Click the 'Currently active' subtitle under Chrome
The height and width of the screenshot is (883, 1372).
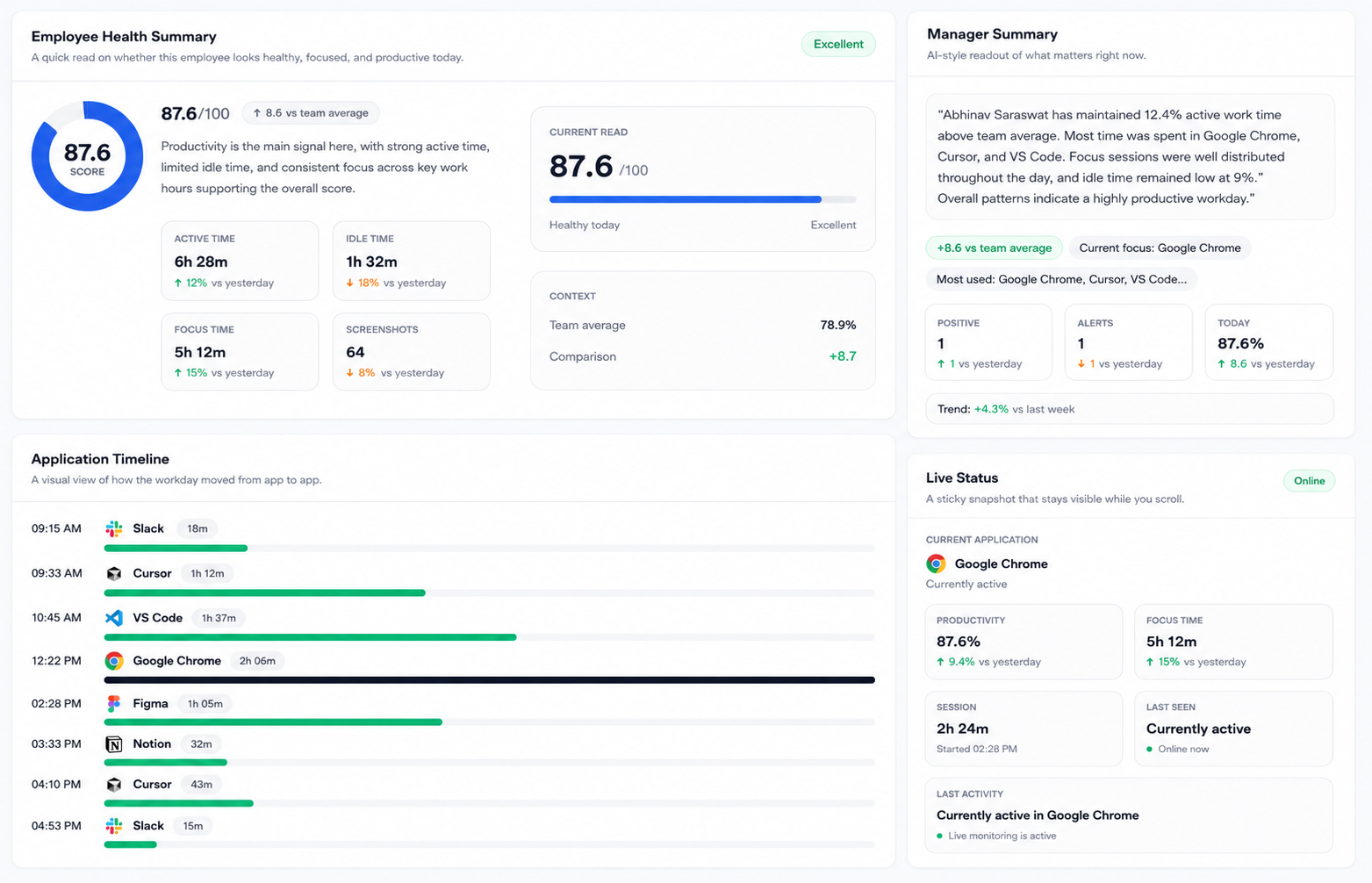[966, 585]
